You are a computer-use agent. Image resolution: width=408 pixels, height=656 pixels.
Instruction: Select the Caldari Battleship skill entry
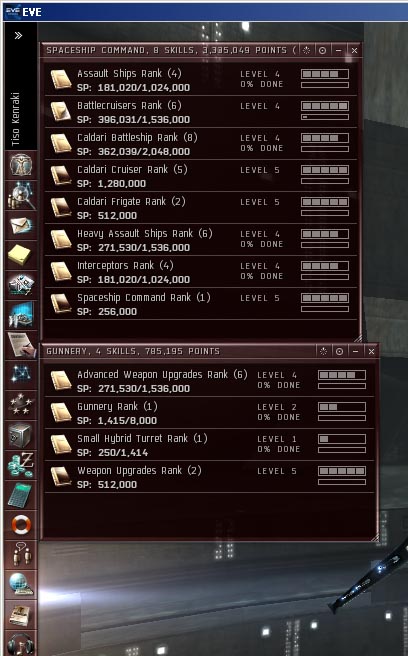pyautogui.click(x=201, y=144)
